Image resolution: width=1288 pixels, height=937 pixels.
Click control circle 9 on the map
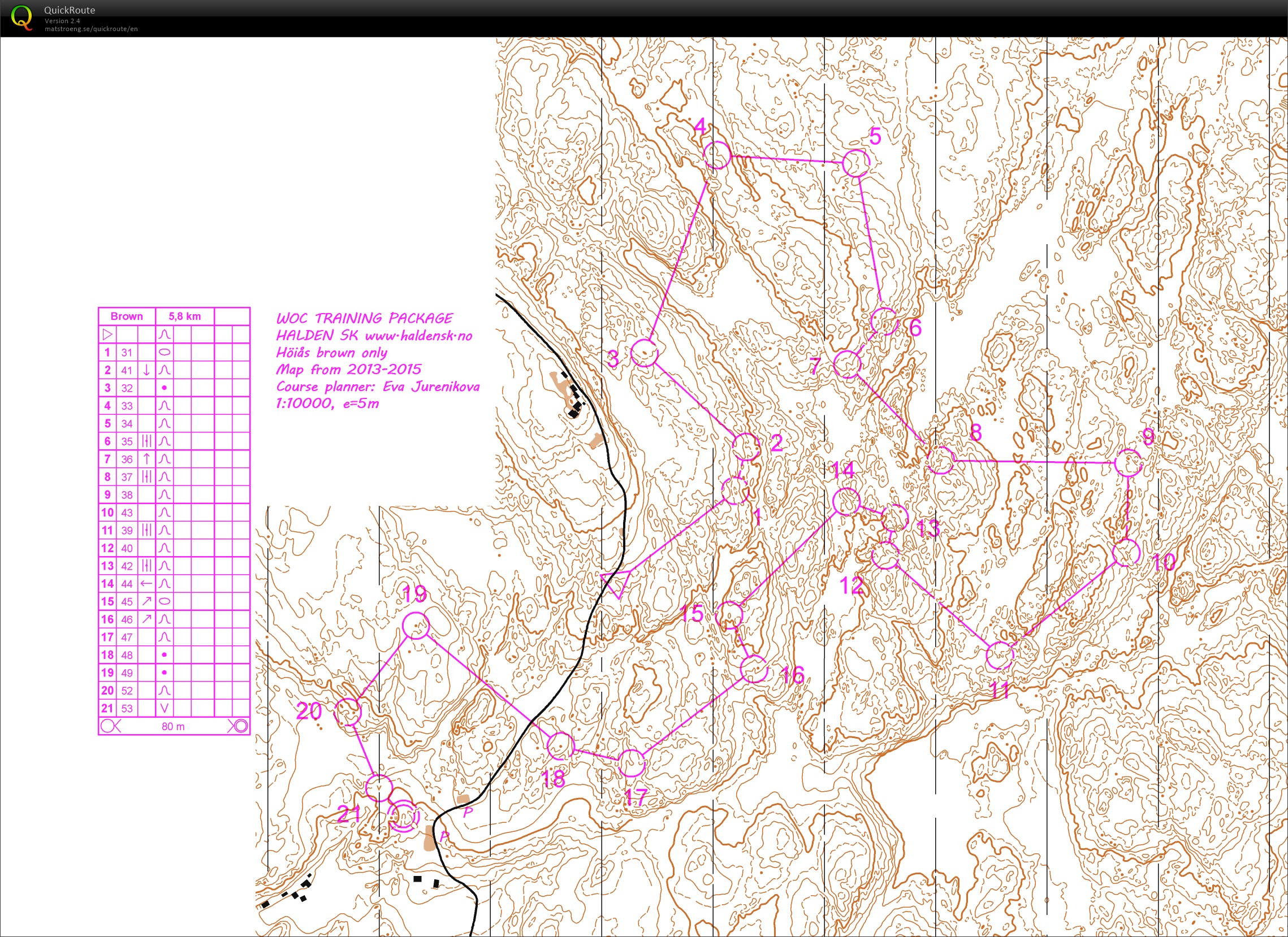[x=1129, y=462]
